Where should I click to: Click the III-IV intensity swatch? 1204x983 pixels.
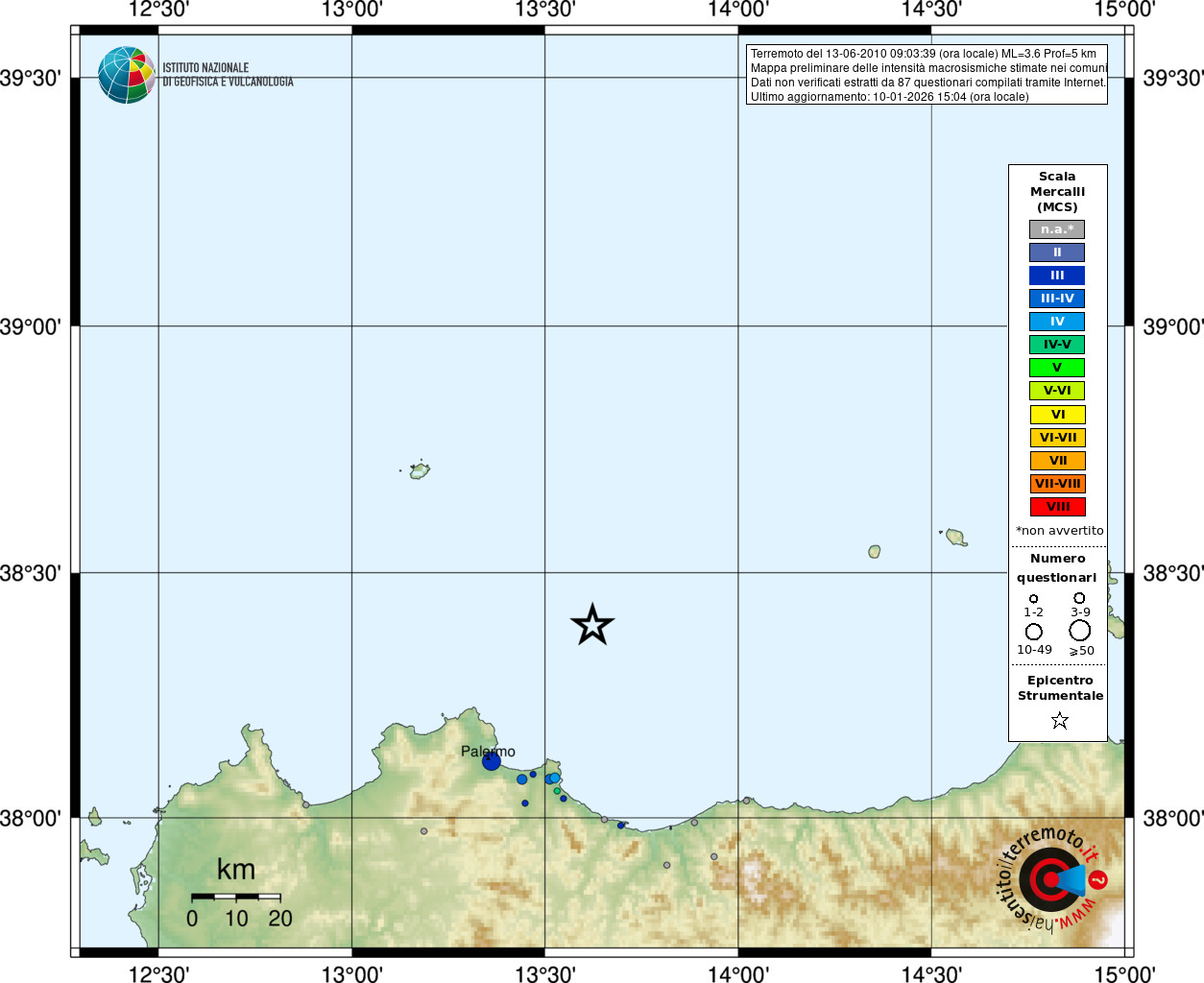[x=1057, y=299]
